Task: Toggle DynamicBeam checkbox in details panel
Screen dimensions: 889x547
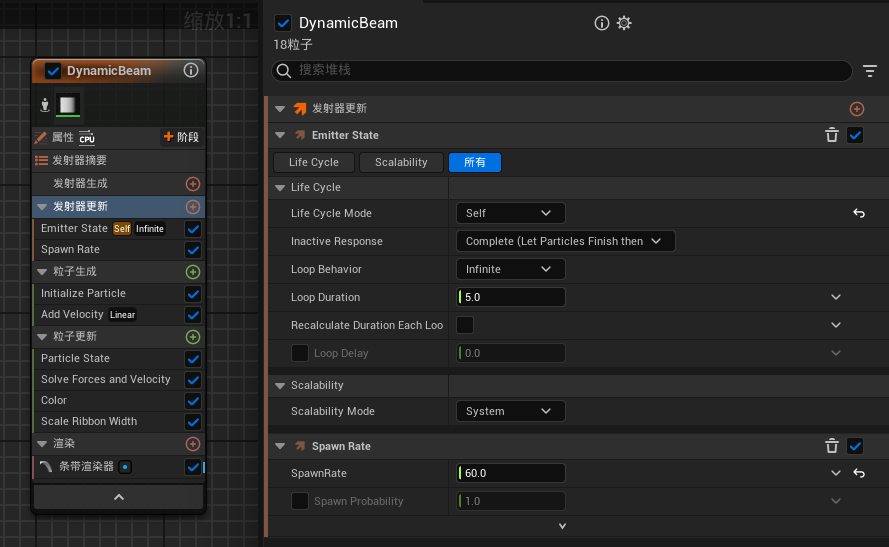Action: click(x=283, y=23)
